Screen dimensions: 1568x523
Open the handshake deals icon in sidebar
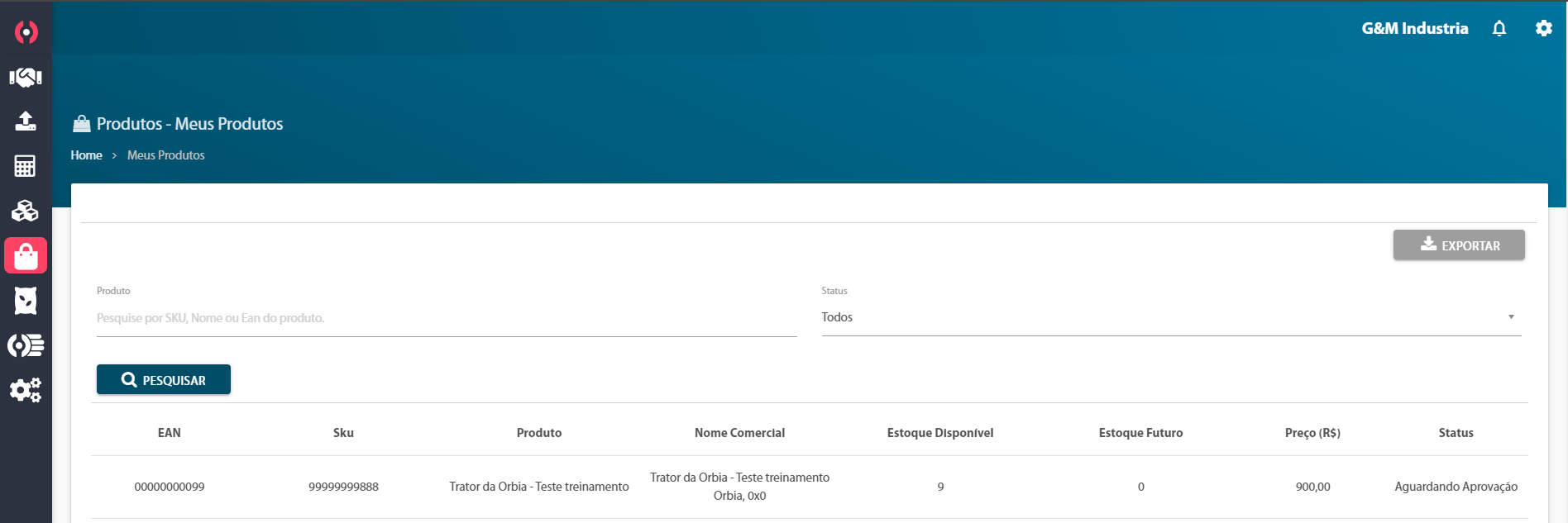[26, 78]
